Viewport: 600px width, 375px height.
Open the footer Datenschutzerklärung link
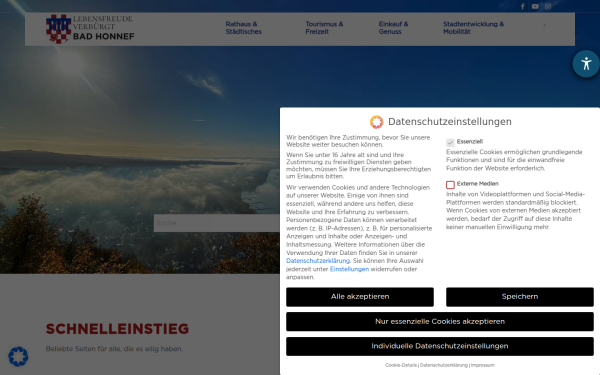[x=444, y=365]
